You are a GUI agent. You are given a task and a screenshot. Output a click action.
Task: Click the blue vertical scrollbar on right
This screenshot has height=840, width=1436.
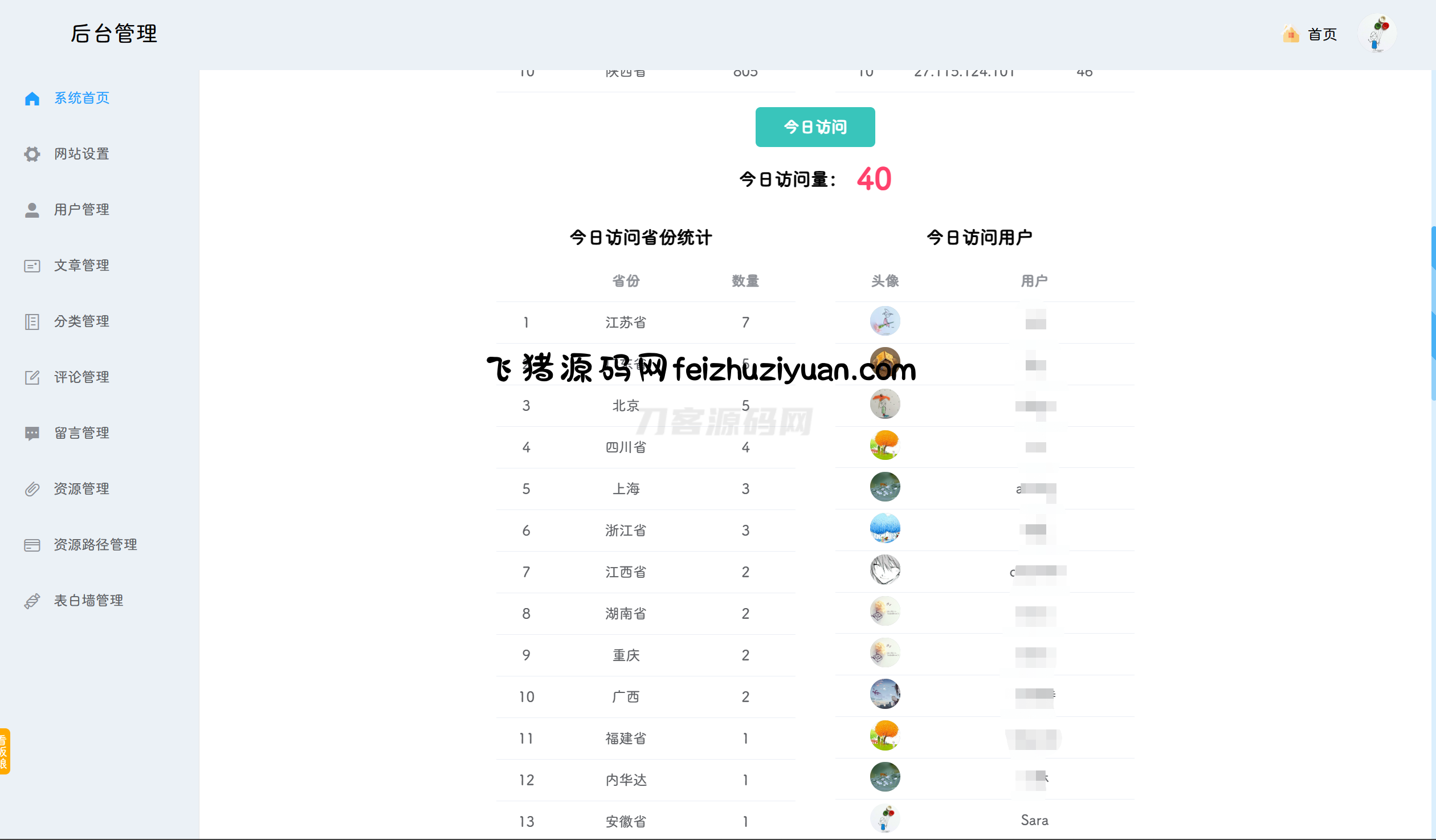pos(1433,313)
